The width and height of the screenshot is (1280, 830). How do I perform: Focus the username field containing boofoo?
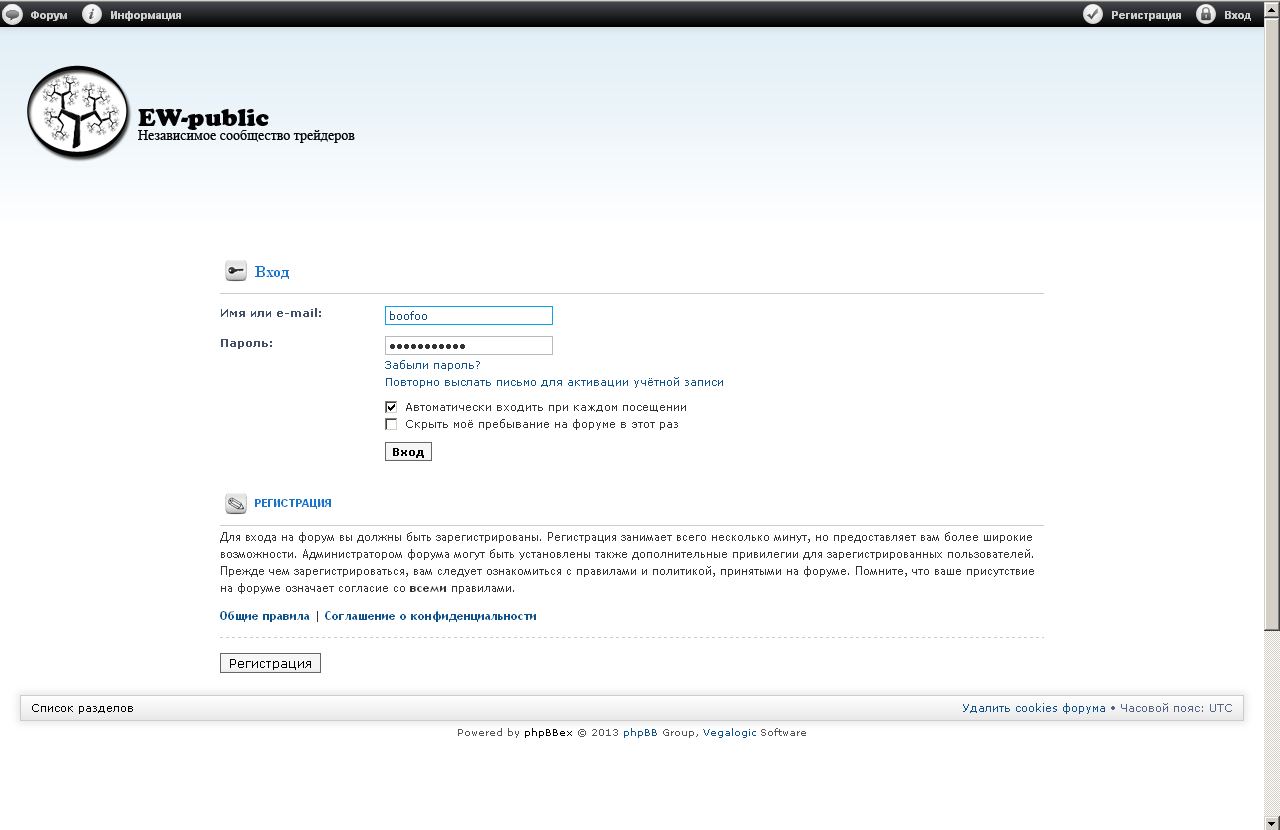468,316
